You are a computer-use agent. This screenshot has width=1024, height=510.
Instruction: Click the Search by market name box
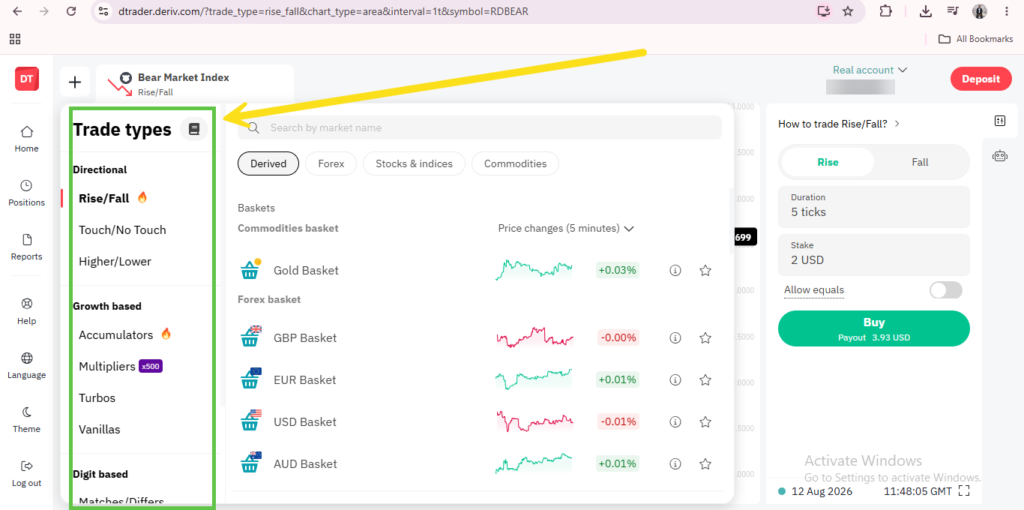(480, 128)
